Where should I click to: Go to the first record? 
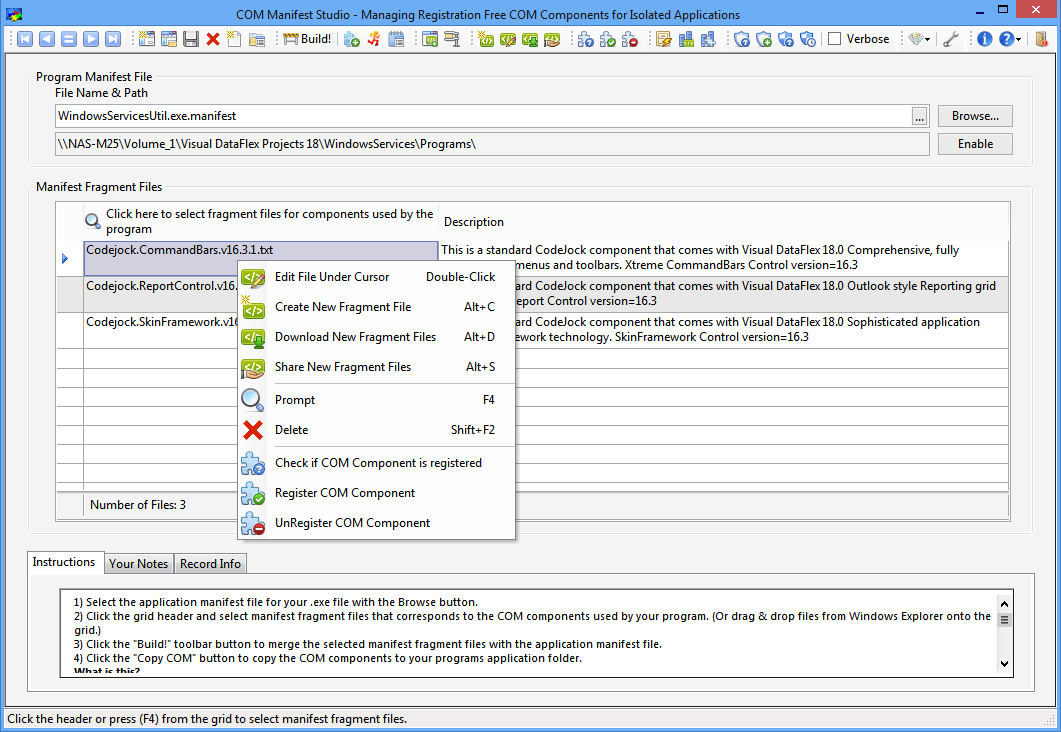pyautogui.click(x=24, y=39)
